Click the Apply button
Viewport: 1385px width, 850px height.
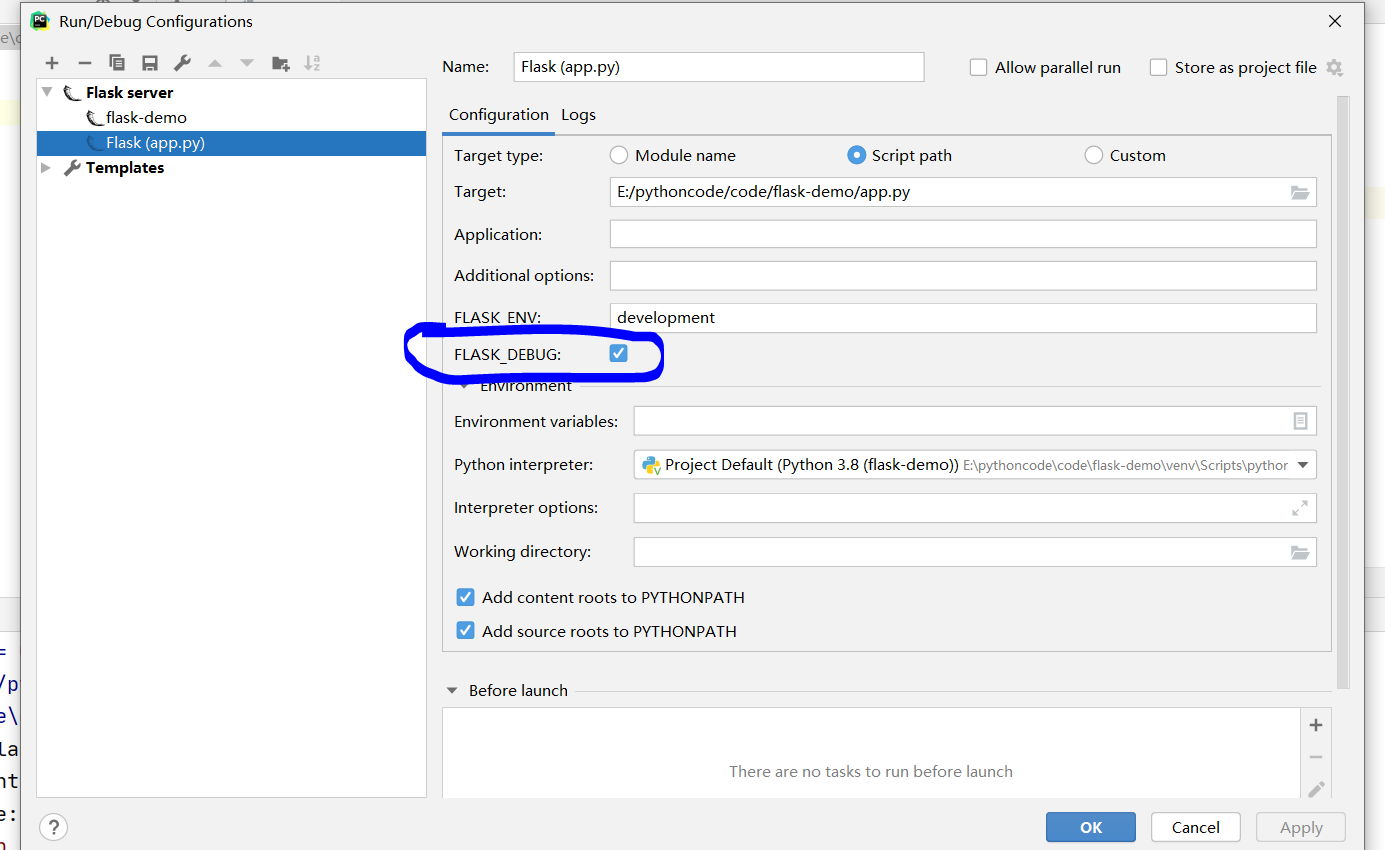(1301, 827)
